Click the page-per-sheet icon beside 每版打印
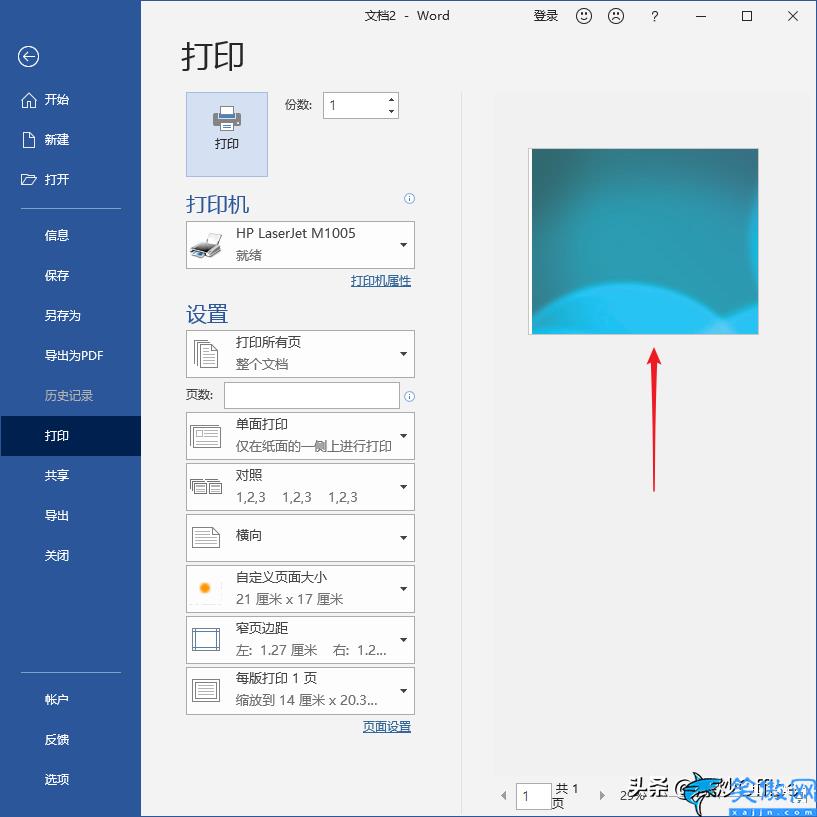Image resolution: width=817 pixels, height=817 pixels. point(206,691)
